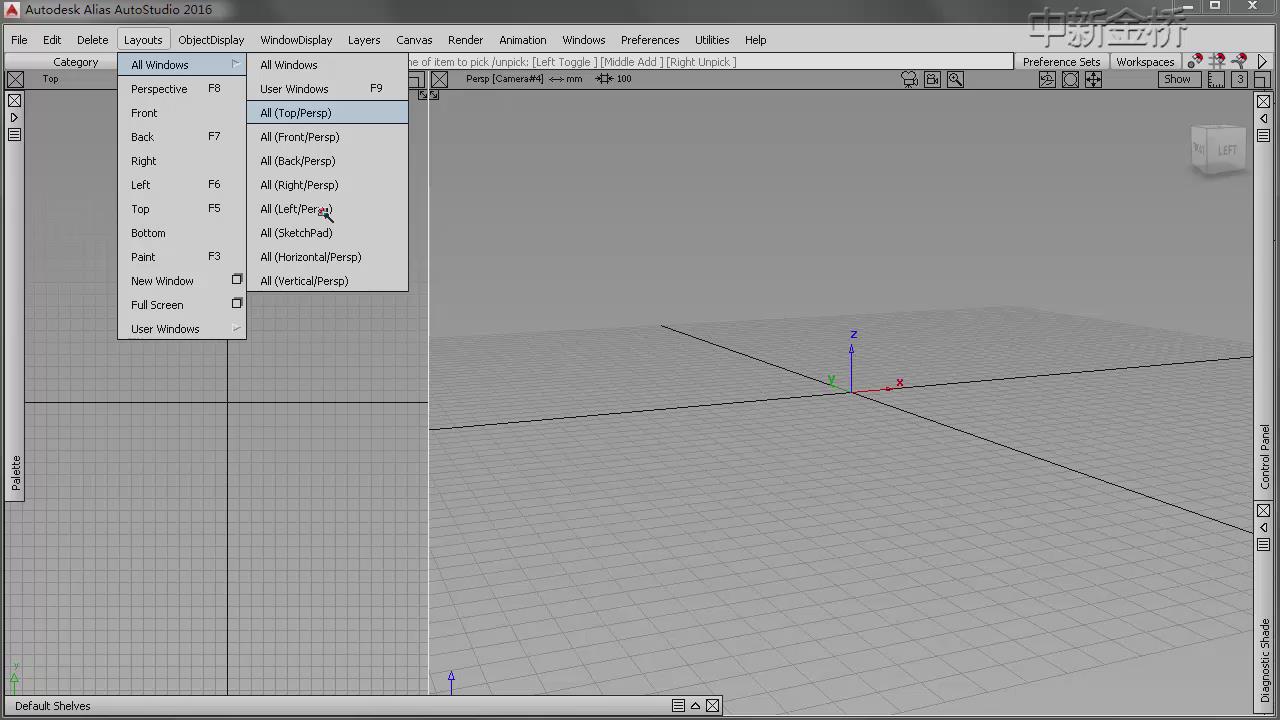Choose All (Front/Persp) layout

(x=328, y=137)
